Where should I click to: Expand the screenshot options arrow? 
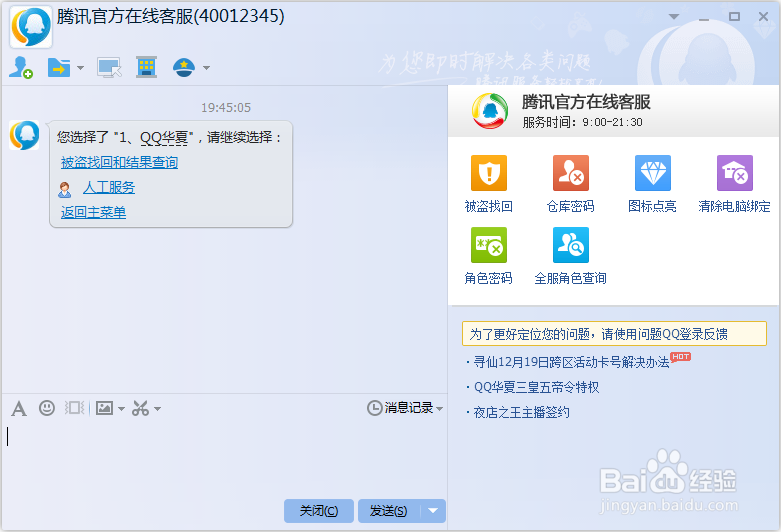(157, 409)
